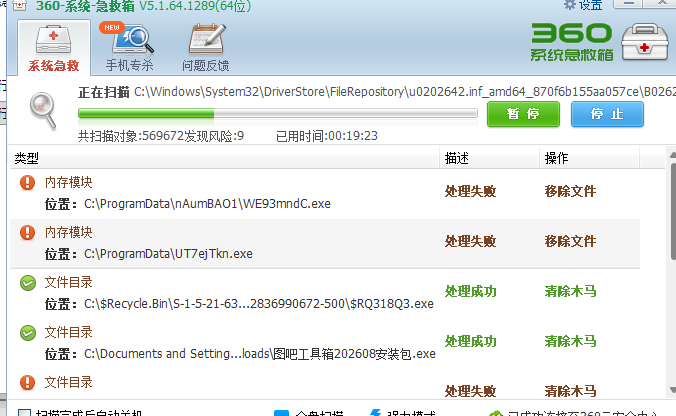Viewport: 676px width, 416px height.
Task: Open 设置 with the gear icon
Action: (x=570, y=5)
